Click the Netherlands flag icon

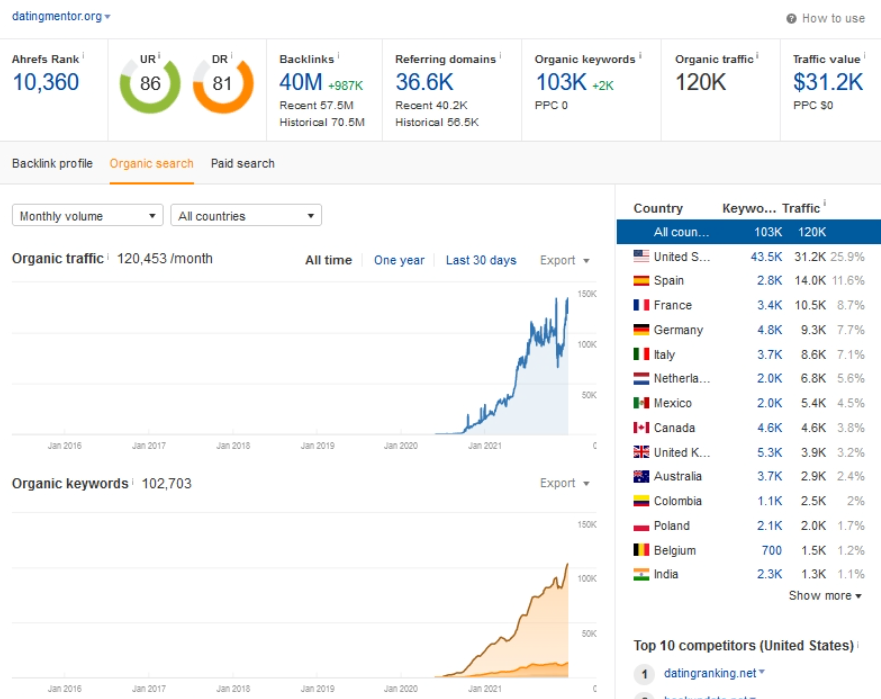(x=641, y=379)
